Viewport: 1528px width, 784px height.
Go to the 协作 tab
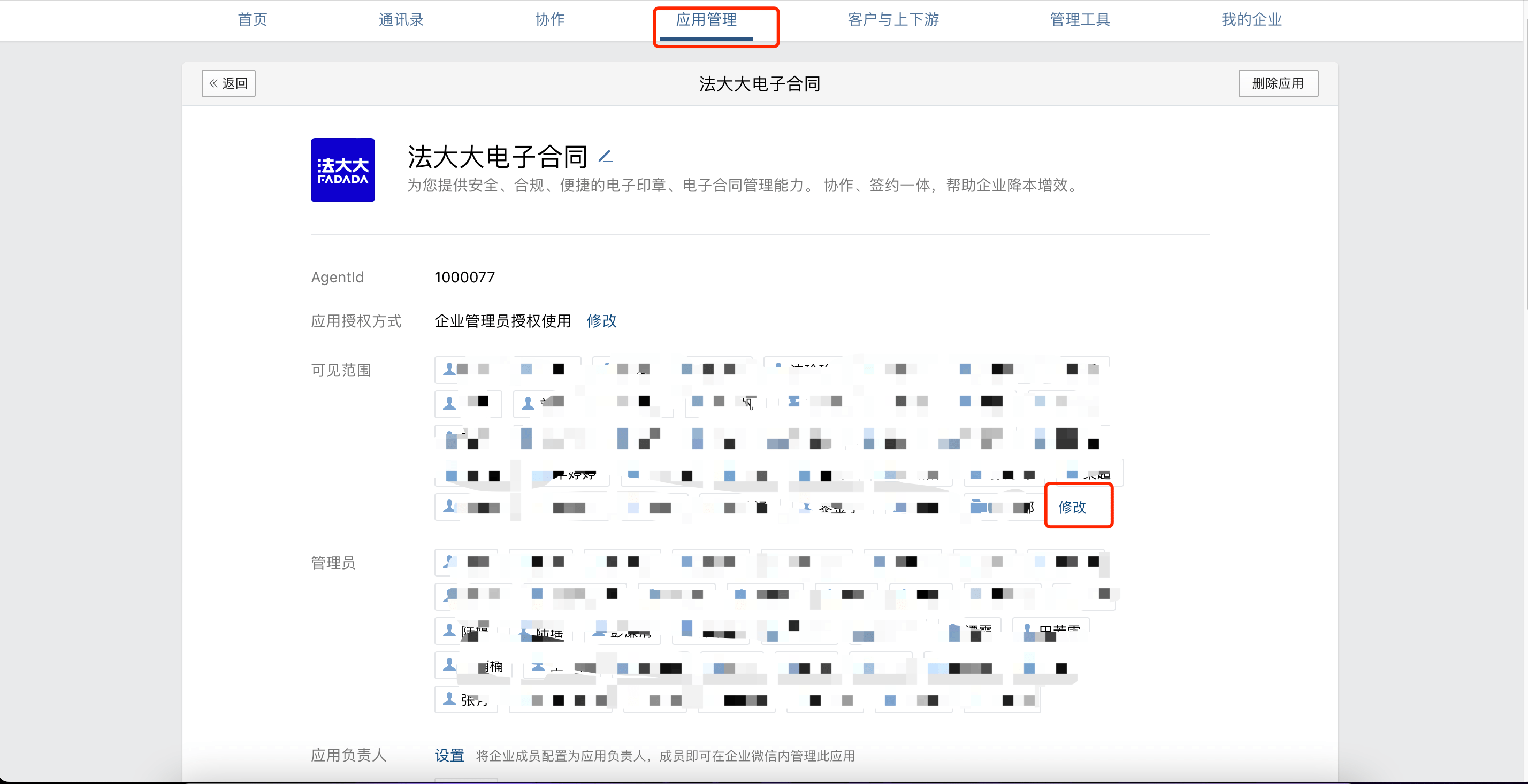click(550, 20)
